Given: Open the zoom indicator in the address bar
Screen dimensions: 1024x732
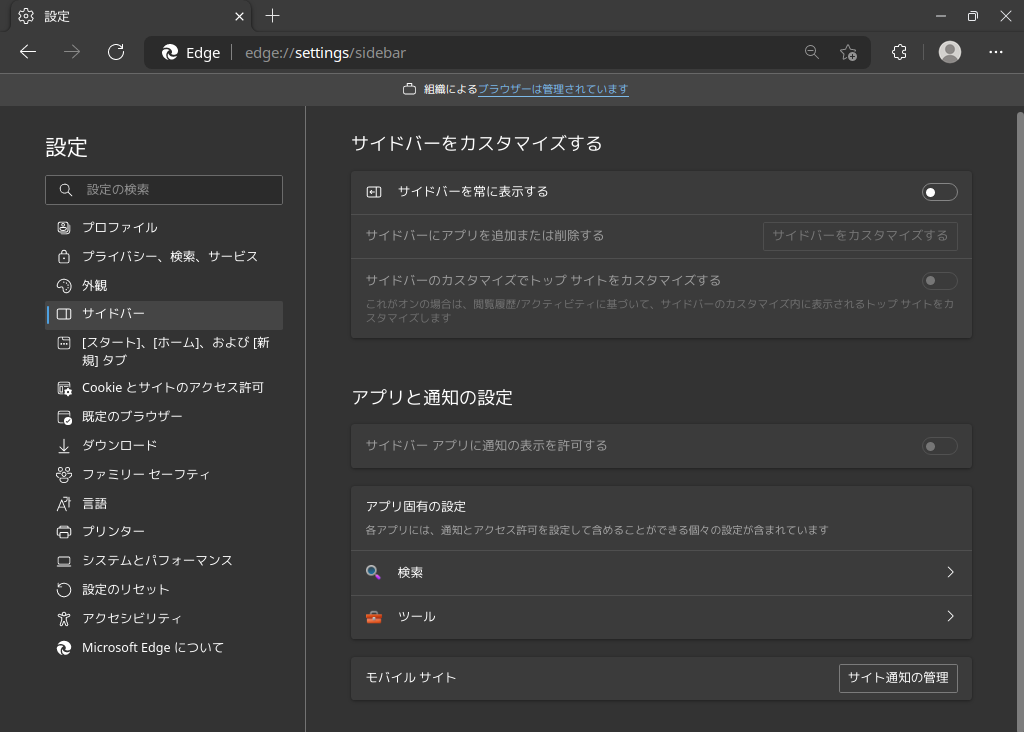Looking at the screenshot, I should 812,52.
